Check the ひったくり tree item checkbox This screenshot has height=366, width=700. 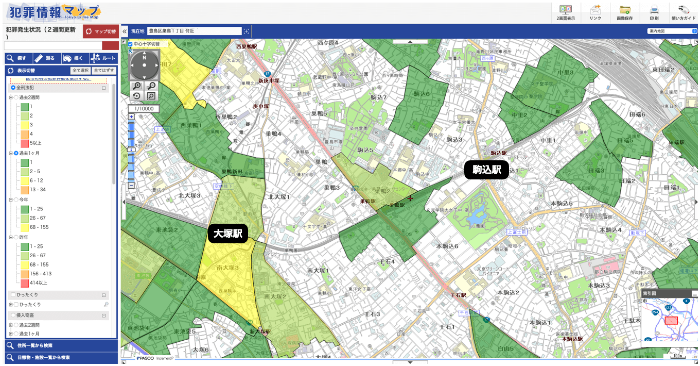(16, 304)
